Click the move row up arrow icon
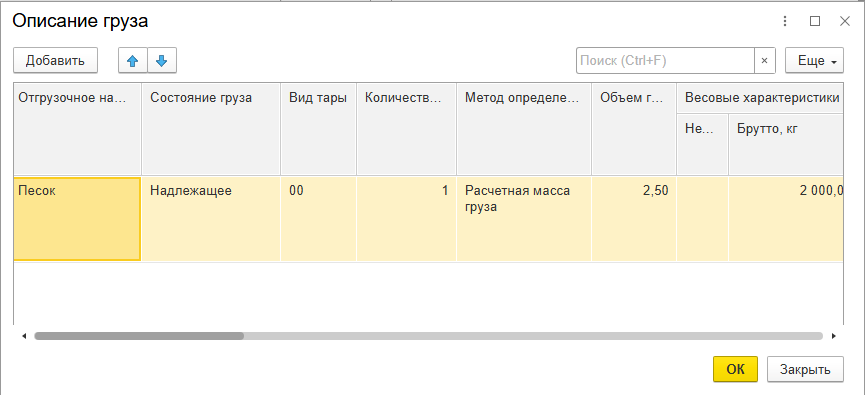 (x=133, y=61)
